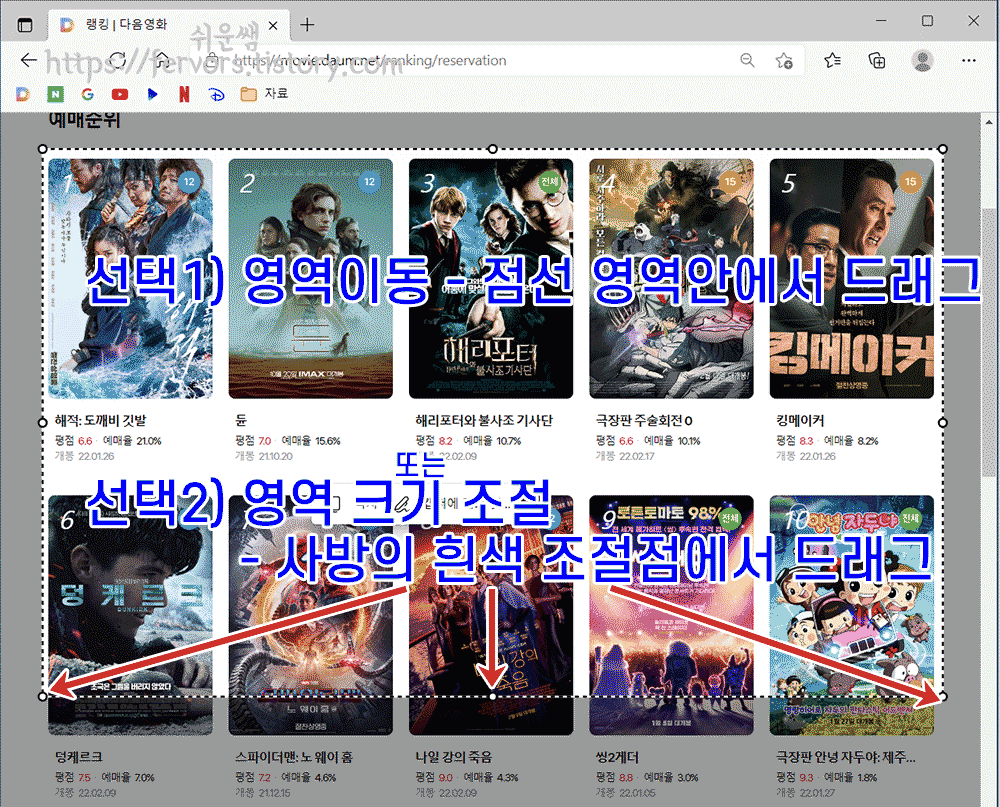Screen dimensions: 1000x807
Task: Click the page vertical scrollbar thumb
Action: (989, 341)
